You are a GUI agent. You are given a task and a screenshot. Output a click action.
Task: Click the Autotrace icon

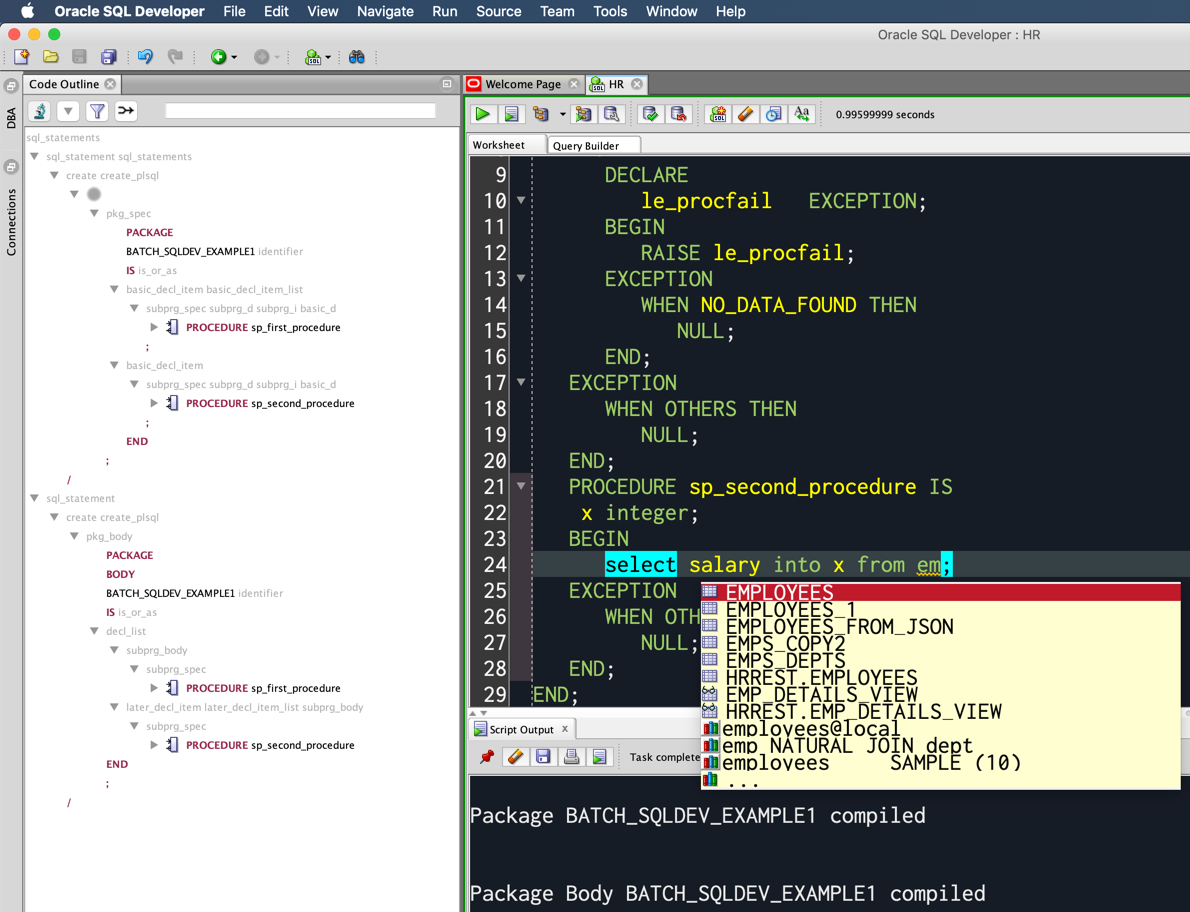[x=583, y=114]
